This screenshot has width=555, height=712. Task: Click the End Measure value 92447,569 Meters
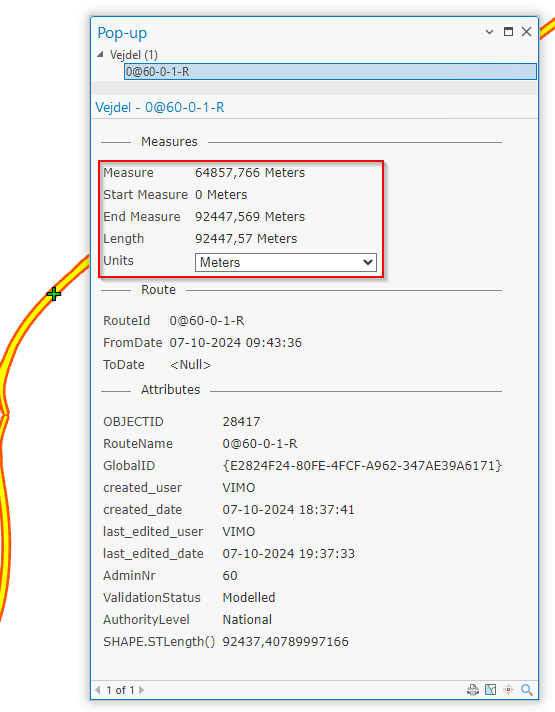pos(250,217)
